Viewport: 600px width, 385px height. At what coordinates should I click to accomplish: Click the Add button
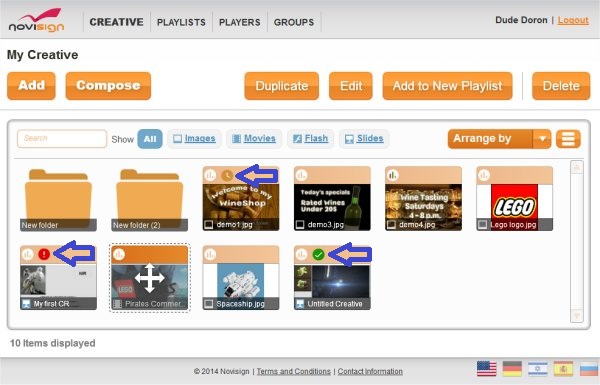(31, 86)
